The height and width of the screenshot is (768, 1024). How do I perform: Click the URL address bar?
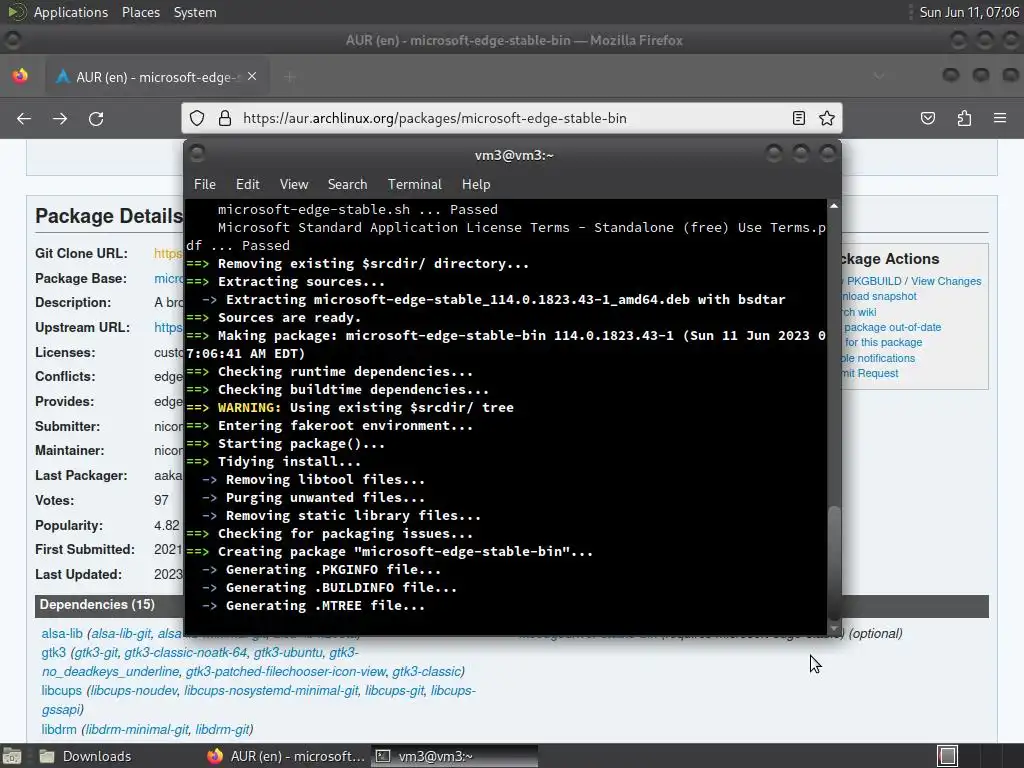[512, 118]
